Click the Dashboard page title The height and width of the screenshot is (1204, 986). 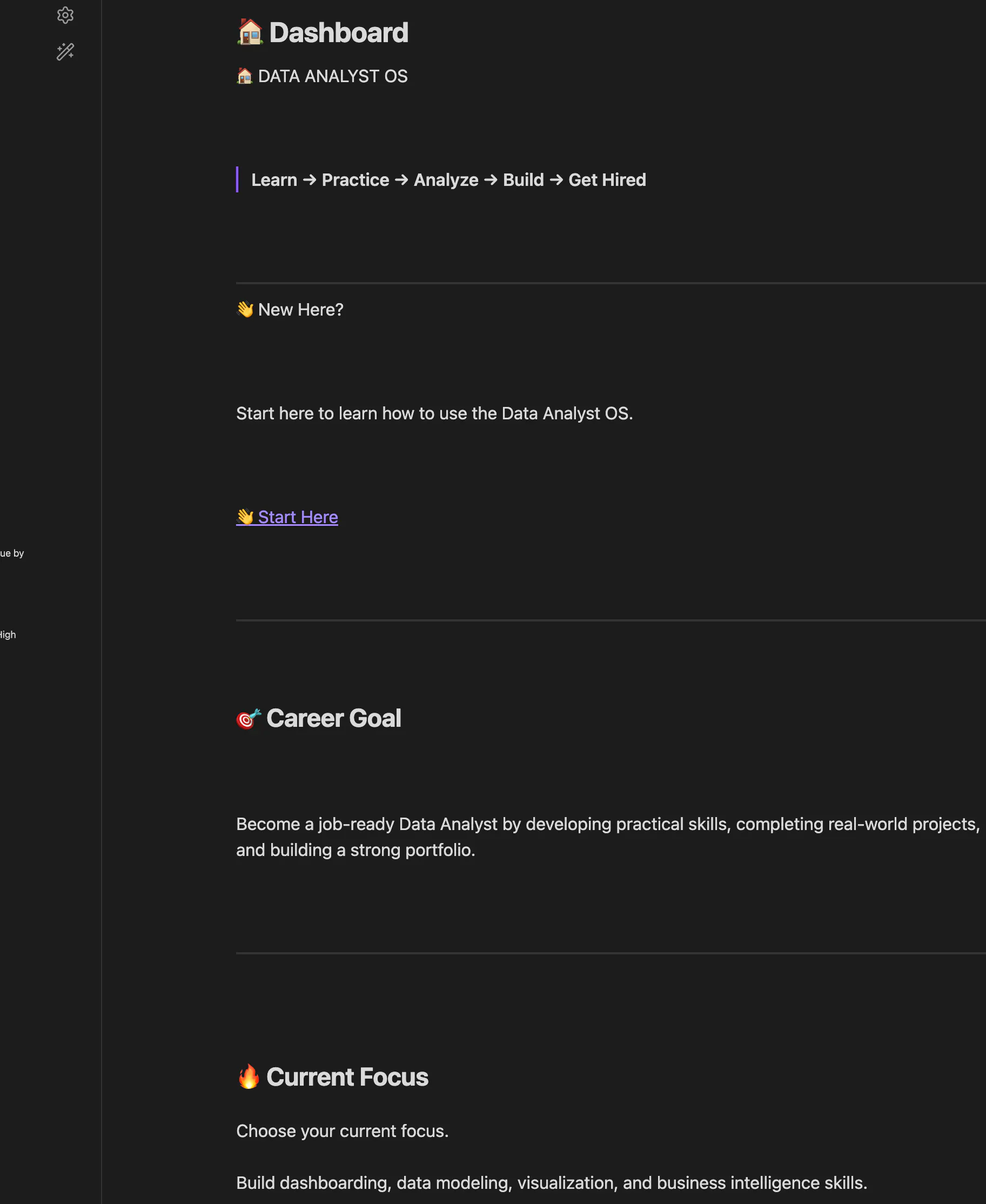(339, 32)
